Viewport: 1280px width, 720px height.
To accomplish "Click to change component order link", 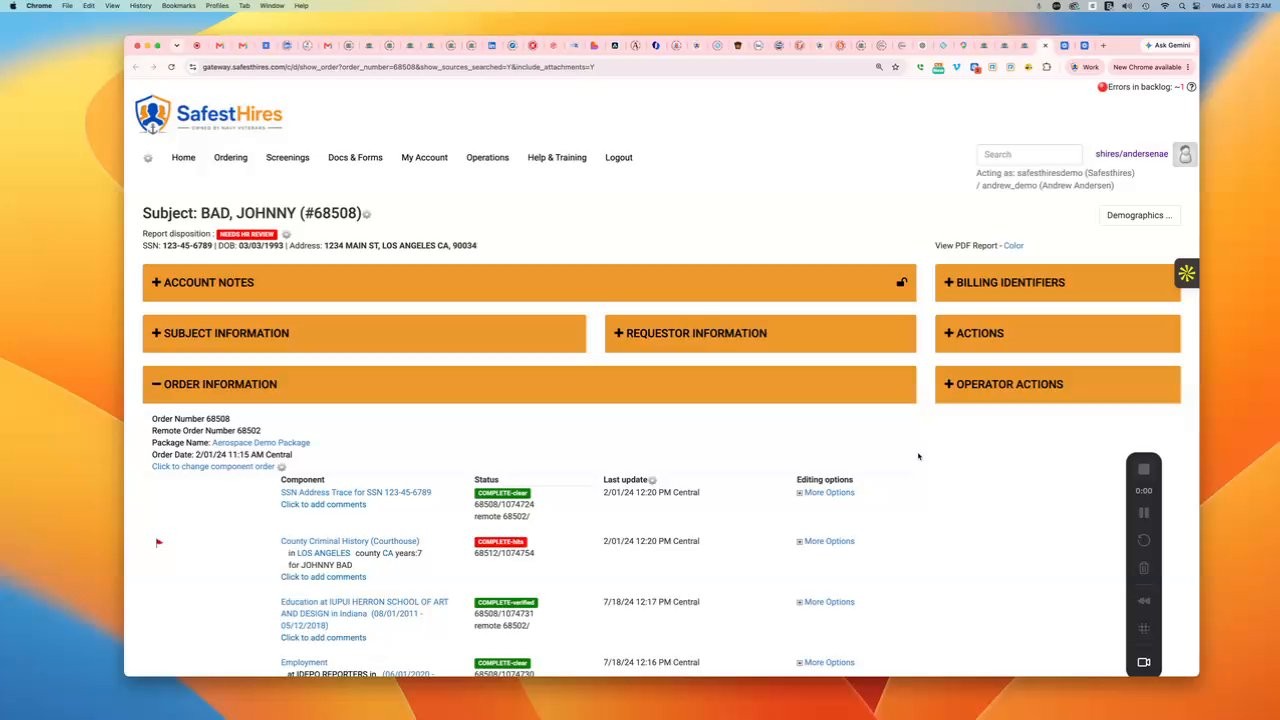I will click(x=213, y=467).
